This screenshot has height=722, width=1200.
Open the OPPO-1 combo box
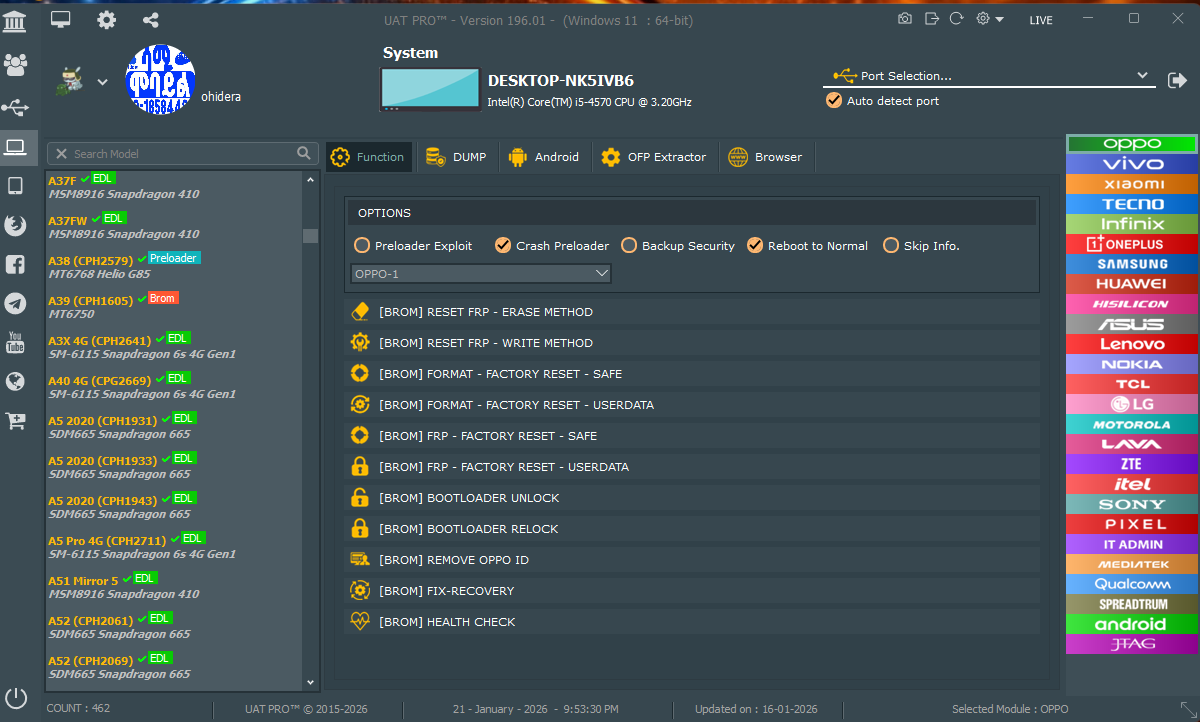click(481, 273)
